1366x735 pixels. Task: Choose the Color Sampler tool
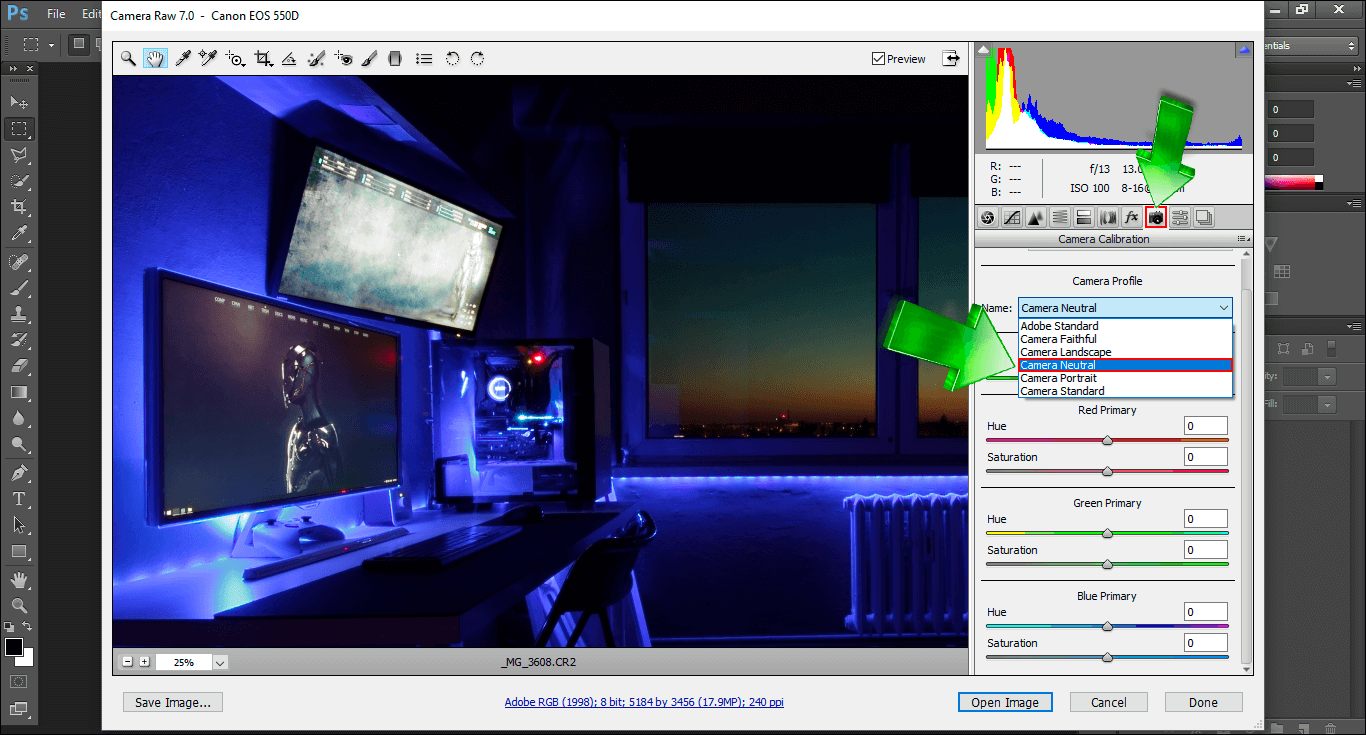(x=208, y=59)
